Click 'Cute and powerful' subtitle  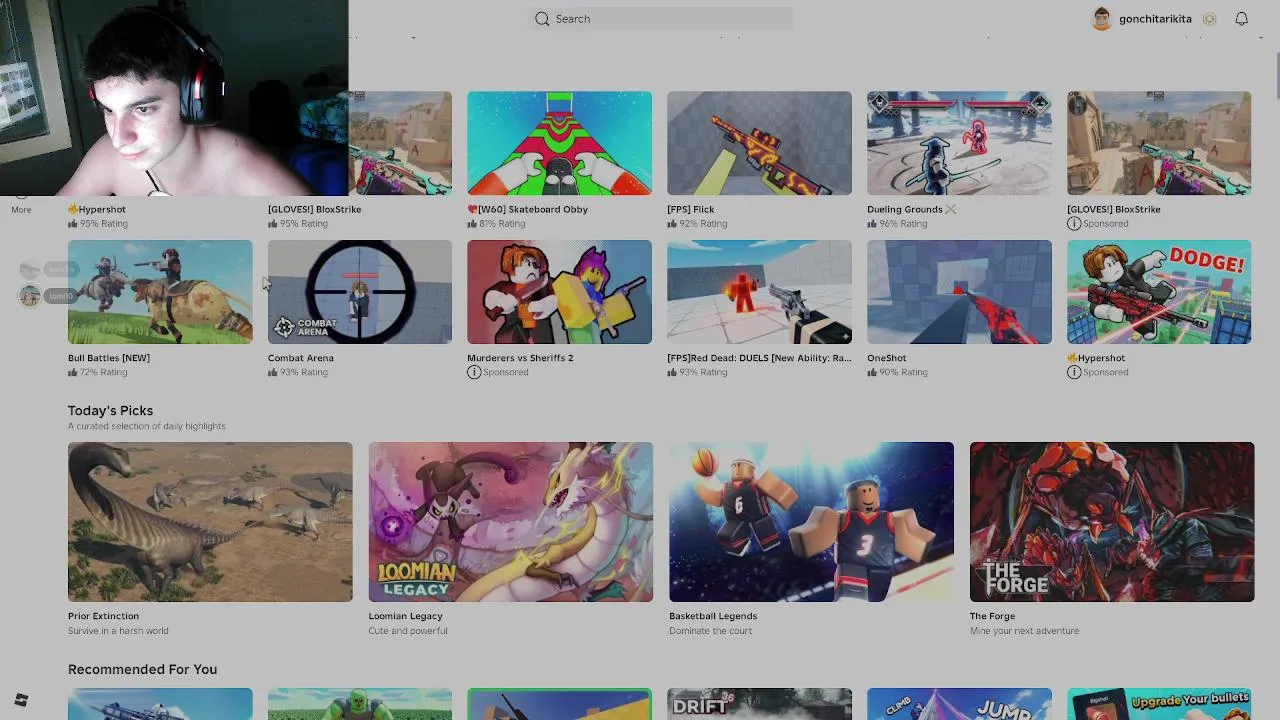coord(408,631)
